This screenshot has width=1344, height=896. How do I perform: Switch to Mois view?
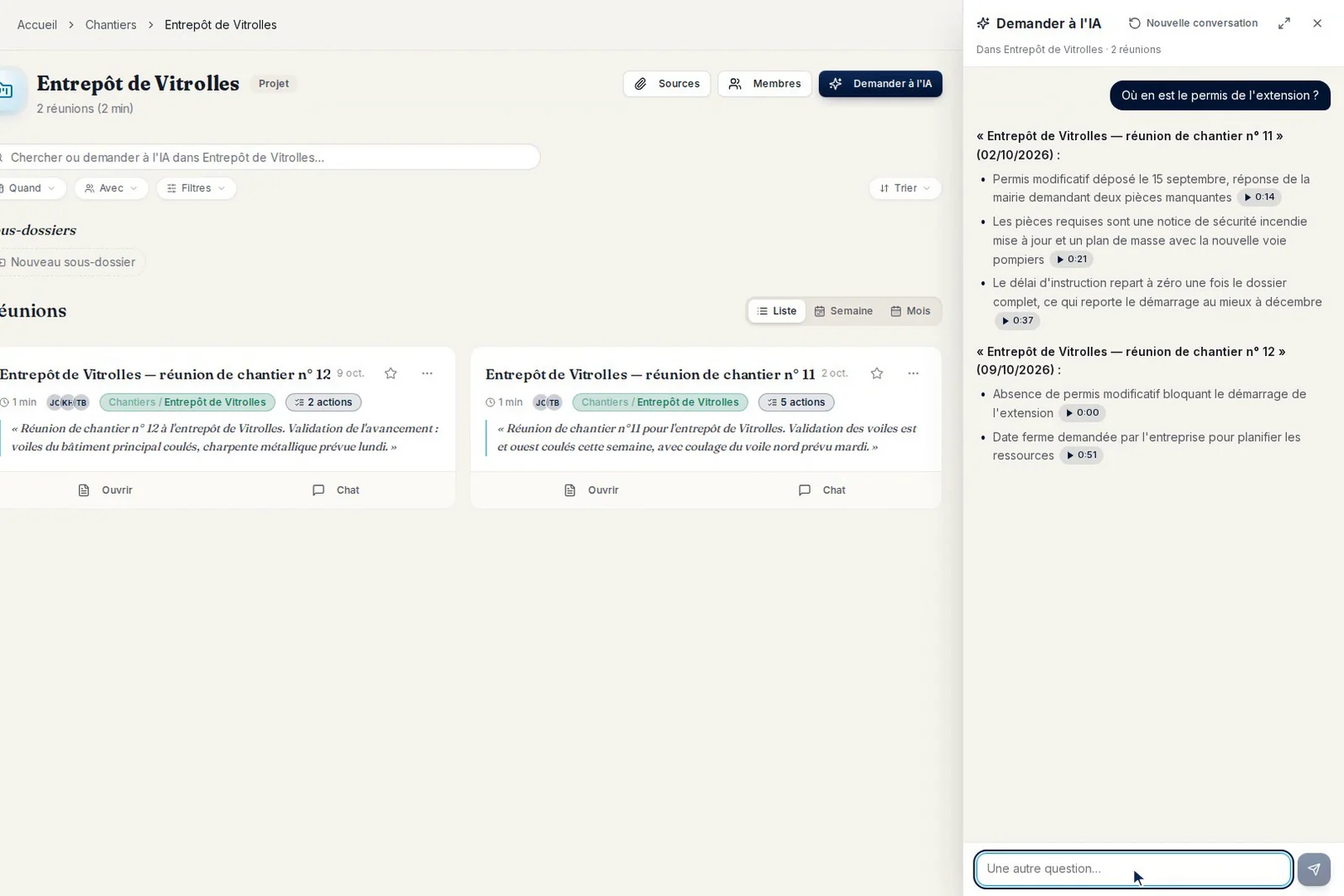911,311
